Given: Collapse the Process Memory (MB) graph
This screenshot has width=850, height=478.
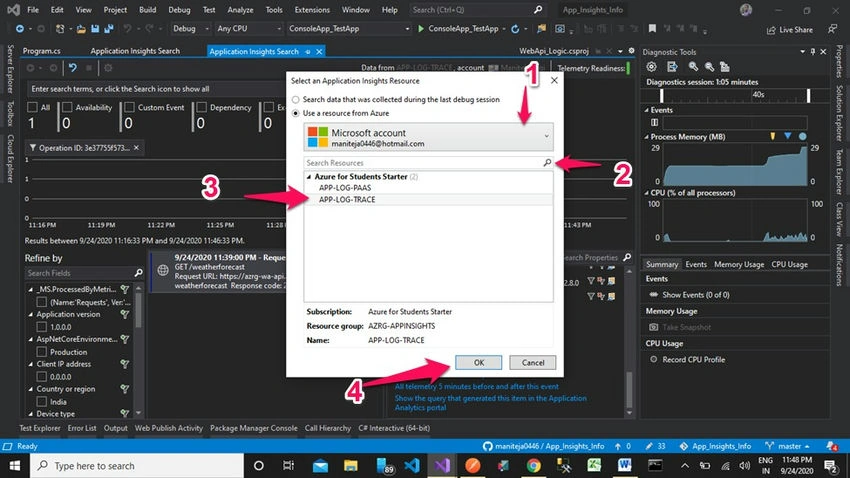Looking at the screenshot, I should [647, 137].
